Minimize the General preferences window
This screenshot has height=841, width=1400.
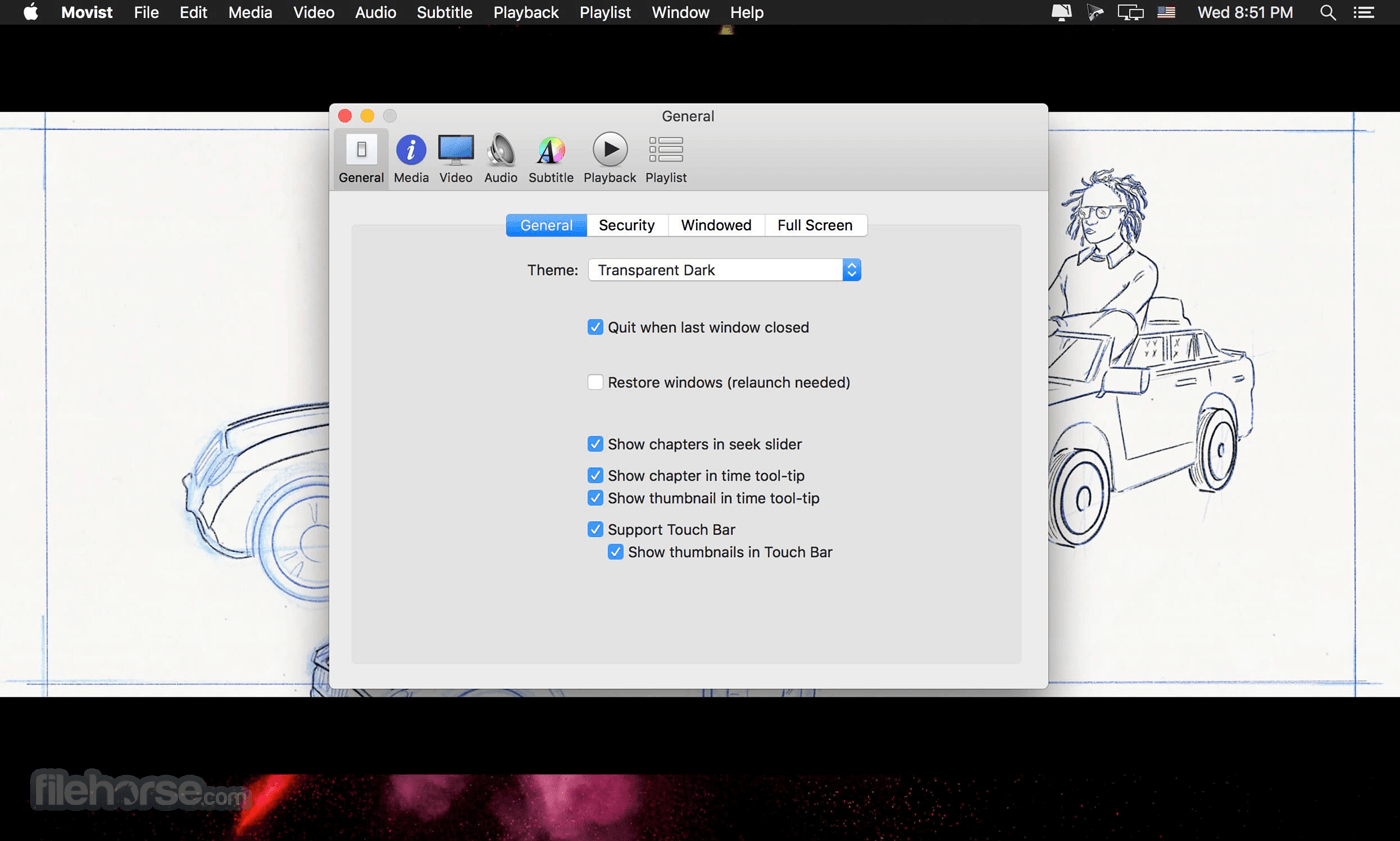(x=368, y=116)
